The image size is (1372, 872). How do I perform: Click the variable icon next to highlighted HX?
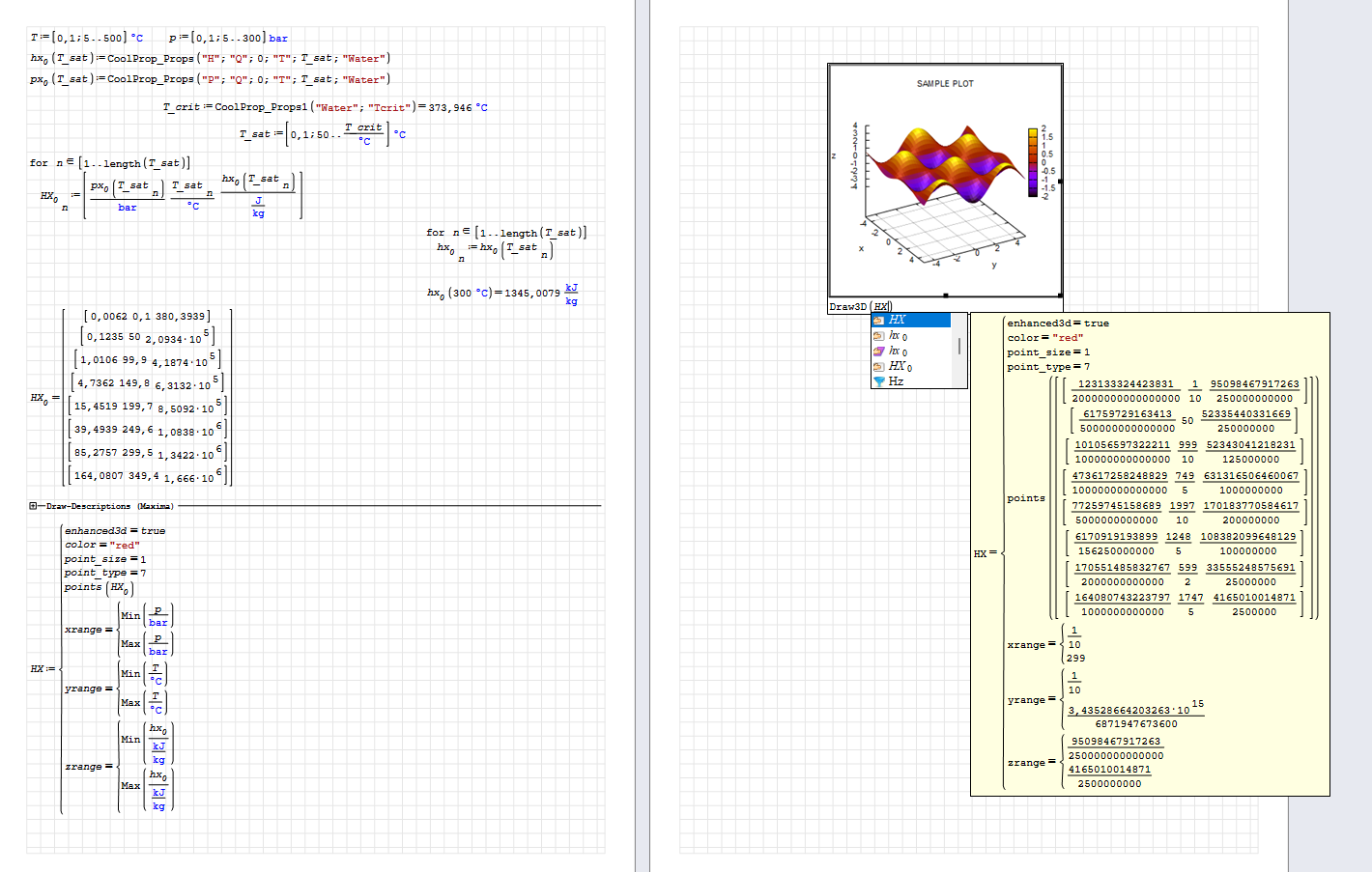[878, 321]
